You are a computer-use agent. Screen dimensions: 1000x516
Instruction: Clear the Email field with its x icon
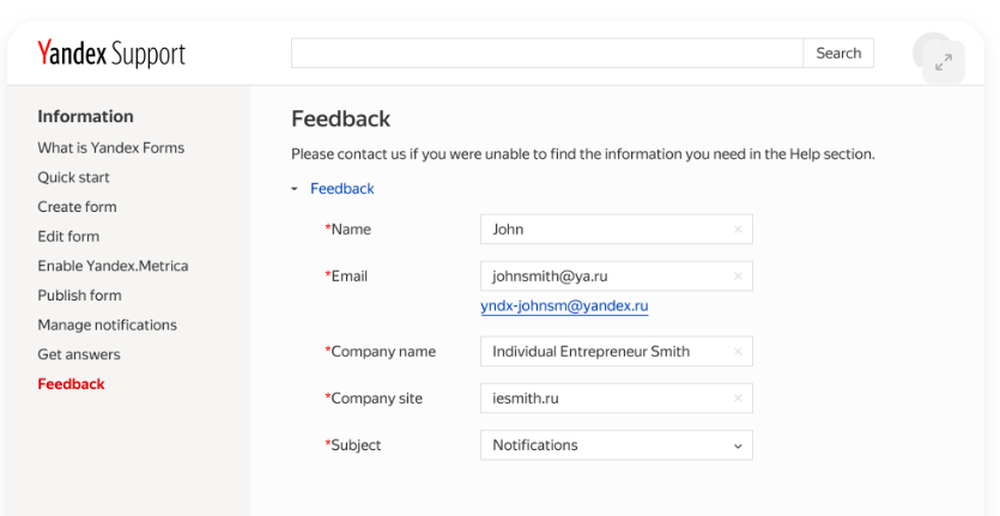click(x=738, y=276)
